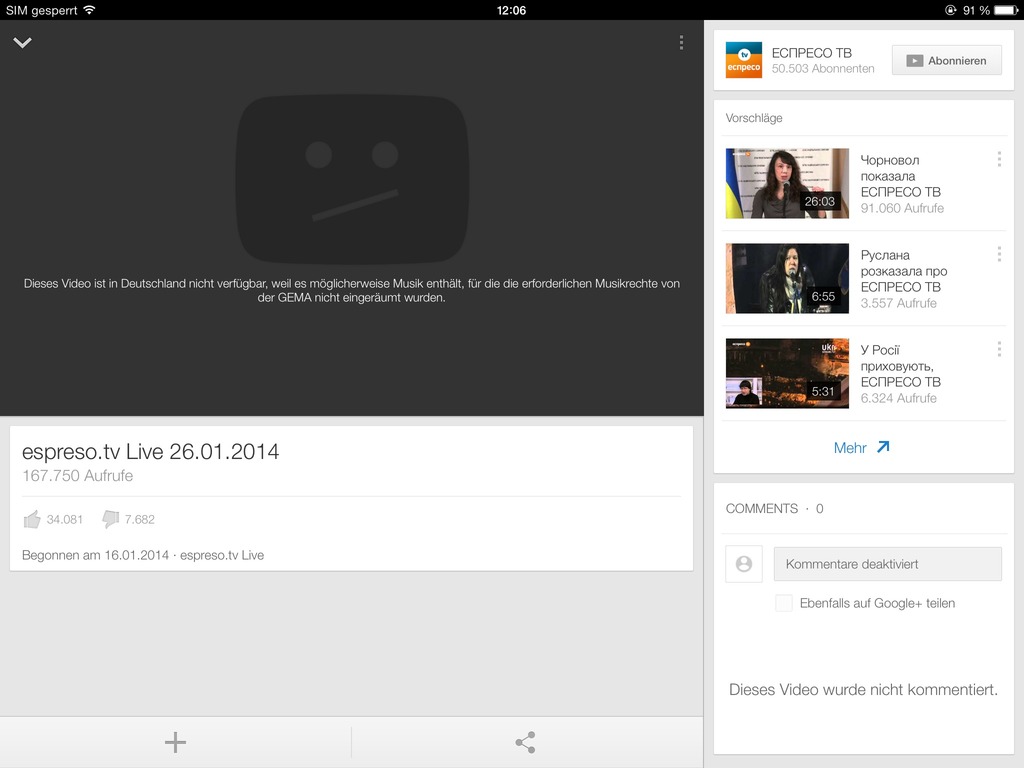The image size is (1024, 768).
Task: Open the Руслана розказала про video title
Action: pyautogui.click(x=904, y=271)
